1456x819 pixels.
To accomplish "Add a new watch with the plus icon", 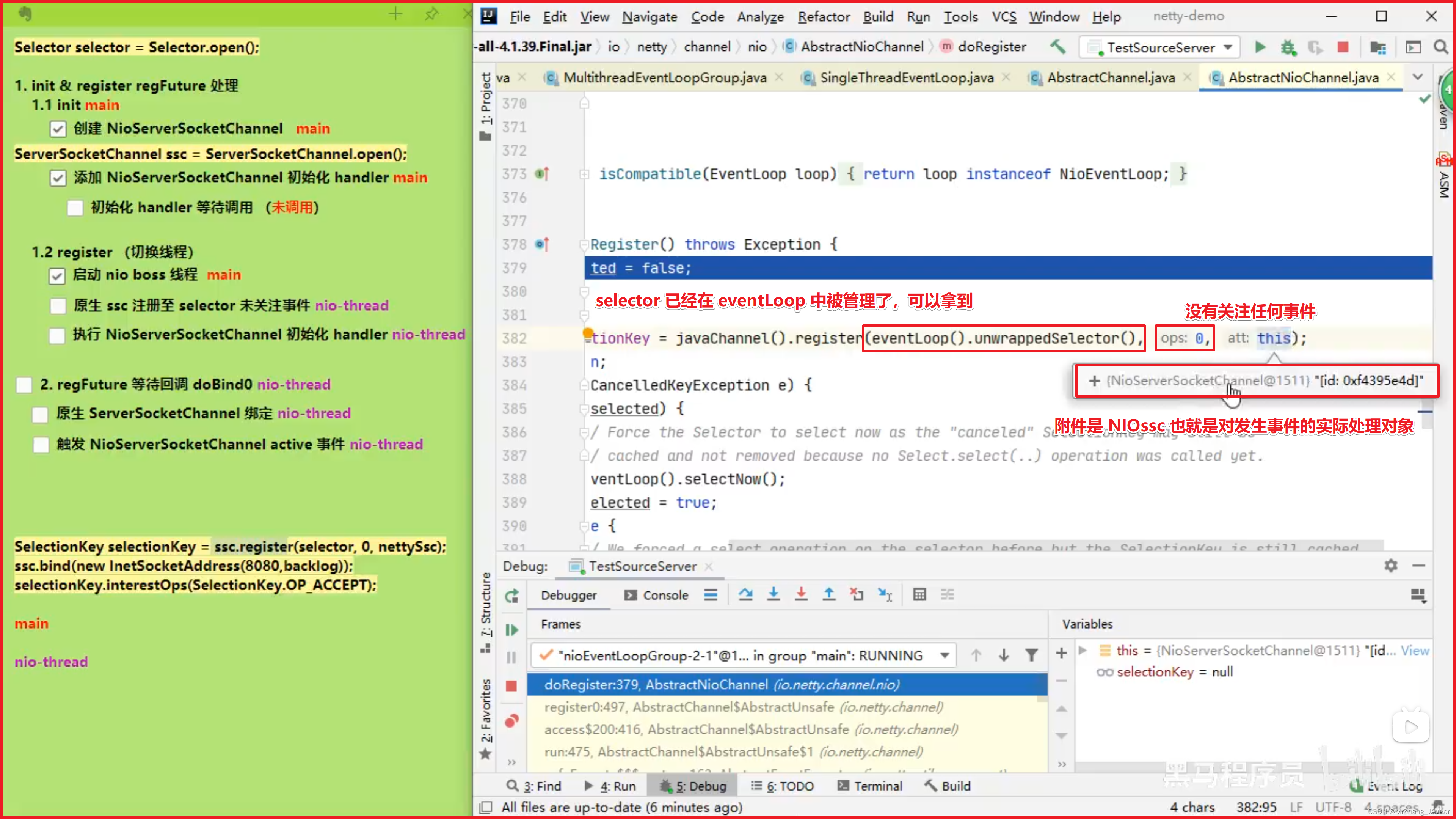I will tap(1062, 653).
